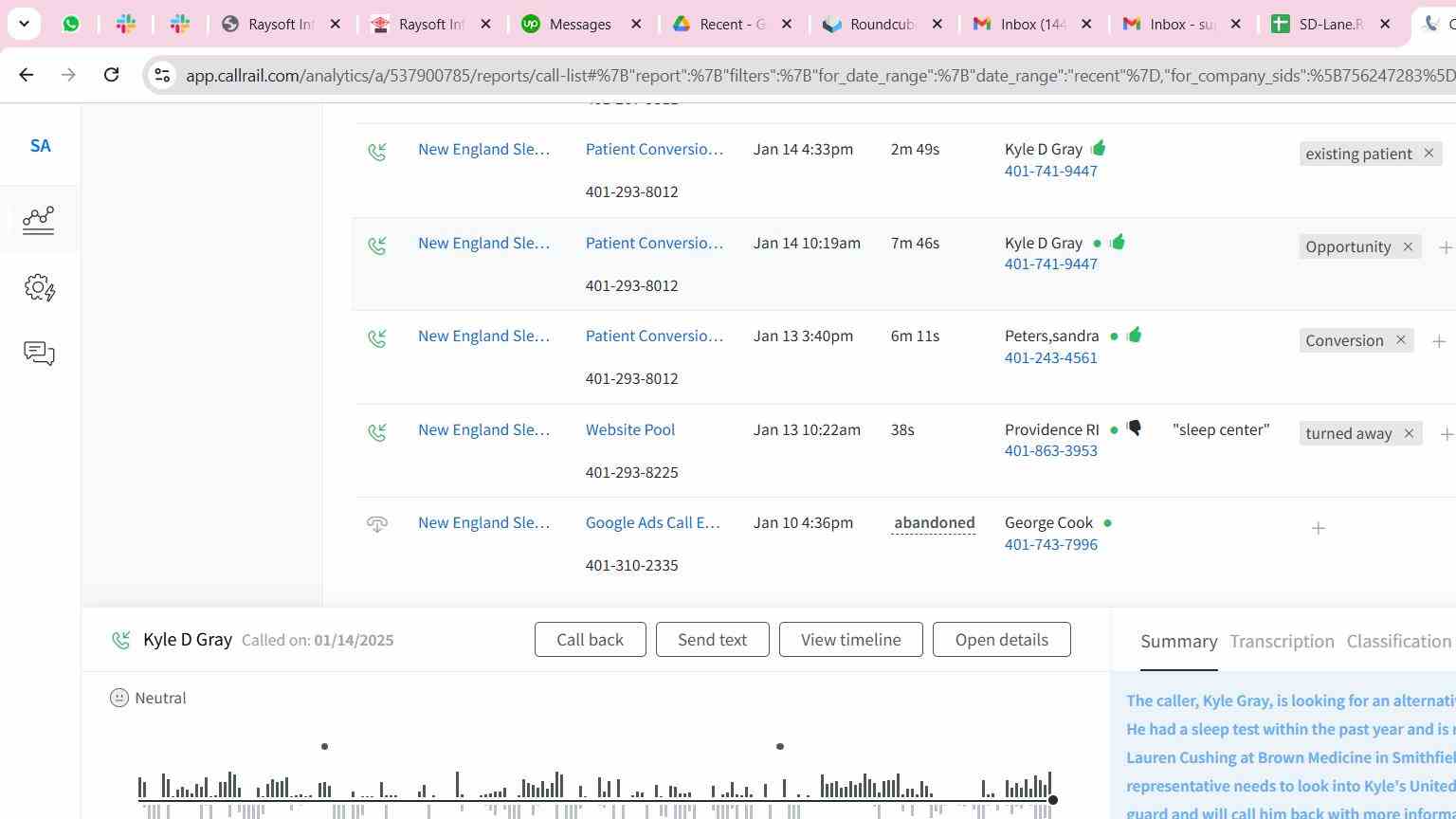This screenshot has height=819, width=1456.
Task: Switch to the WhatsApp browser tab
Action: [x=71, y=24]
